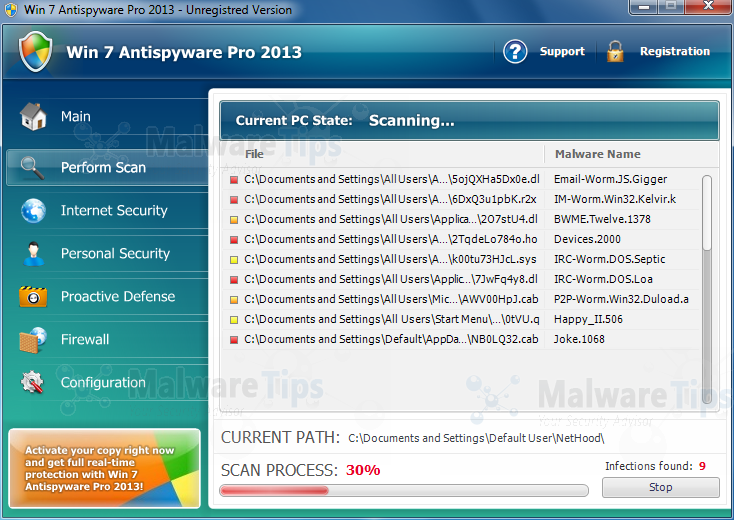Click the blue question mark Support icon
Screen dimensions: 734x520
tap(515, 51)
